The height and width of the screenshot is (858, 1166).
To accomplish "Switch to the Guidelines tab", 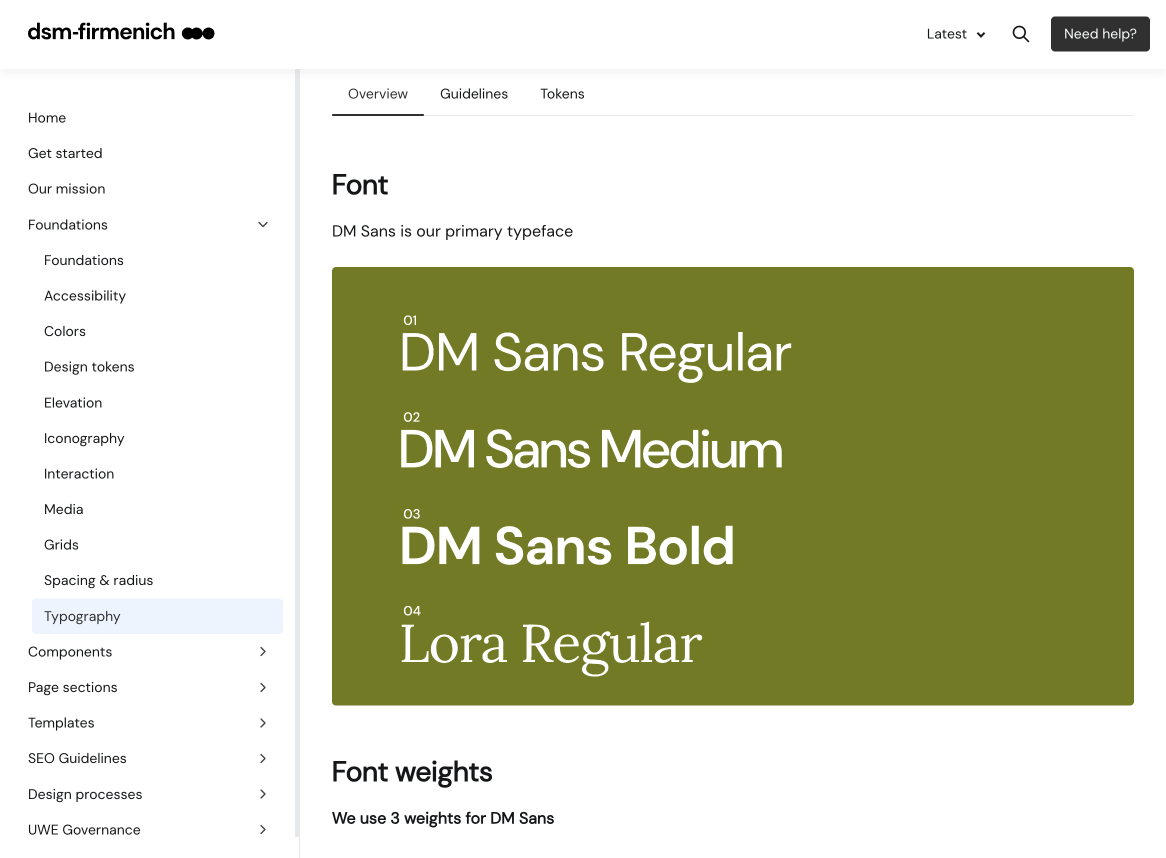I will pos(474,94).
